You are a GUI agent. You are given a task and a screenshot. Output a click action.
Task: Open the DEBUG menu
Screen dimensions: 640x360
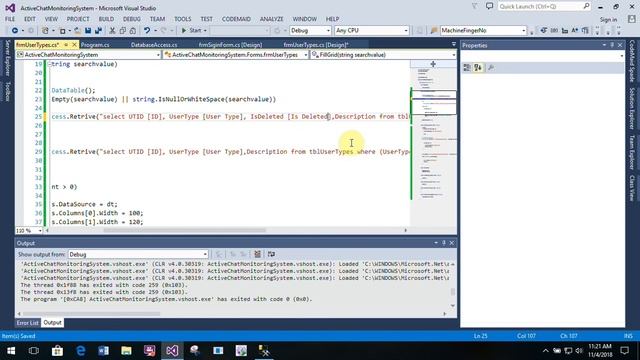pos(131,19)
